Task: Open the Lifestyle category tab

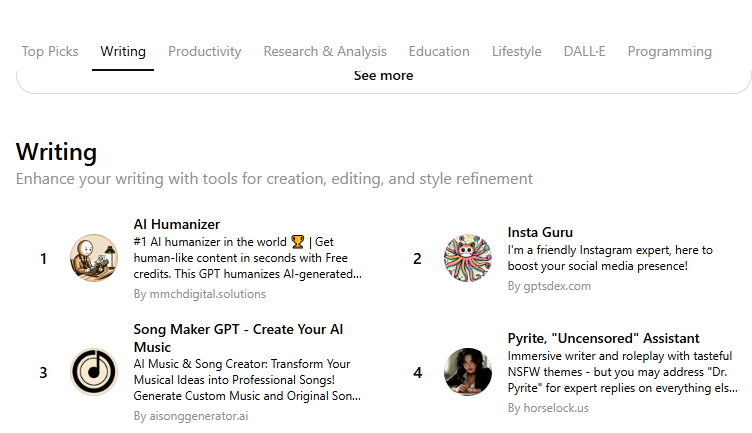Action: pyautogui.click(x=516, y=51)
